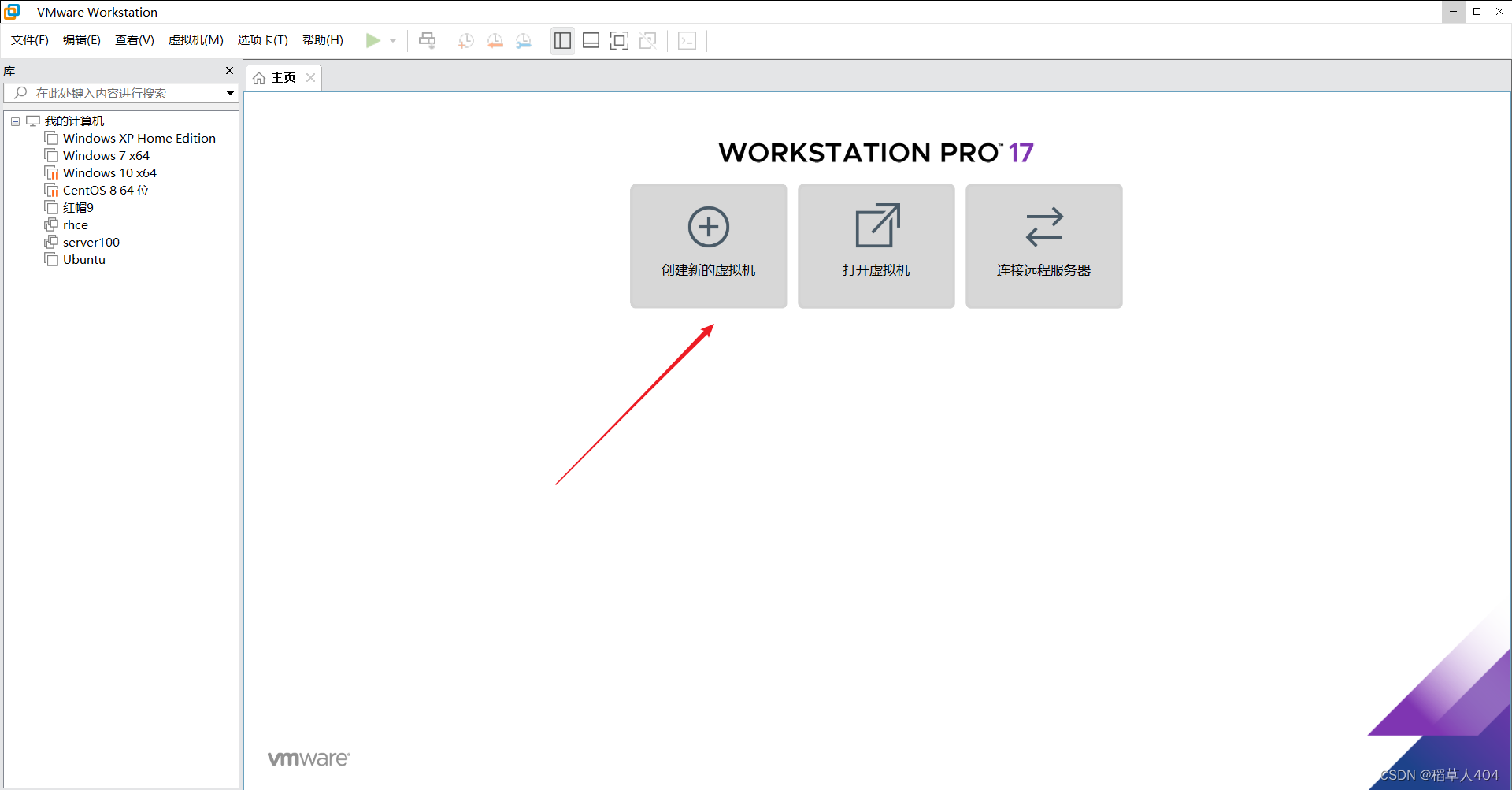This screenshot has width=1512, height=790.
Task: Click the console view toolbar icon
Action: tap(687, 40)
